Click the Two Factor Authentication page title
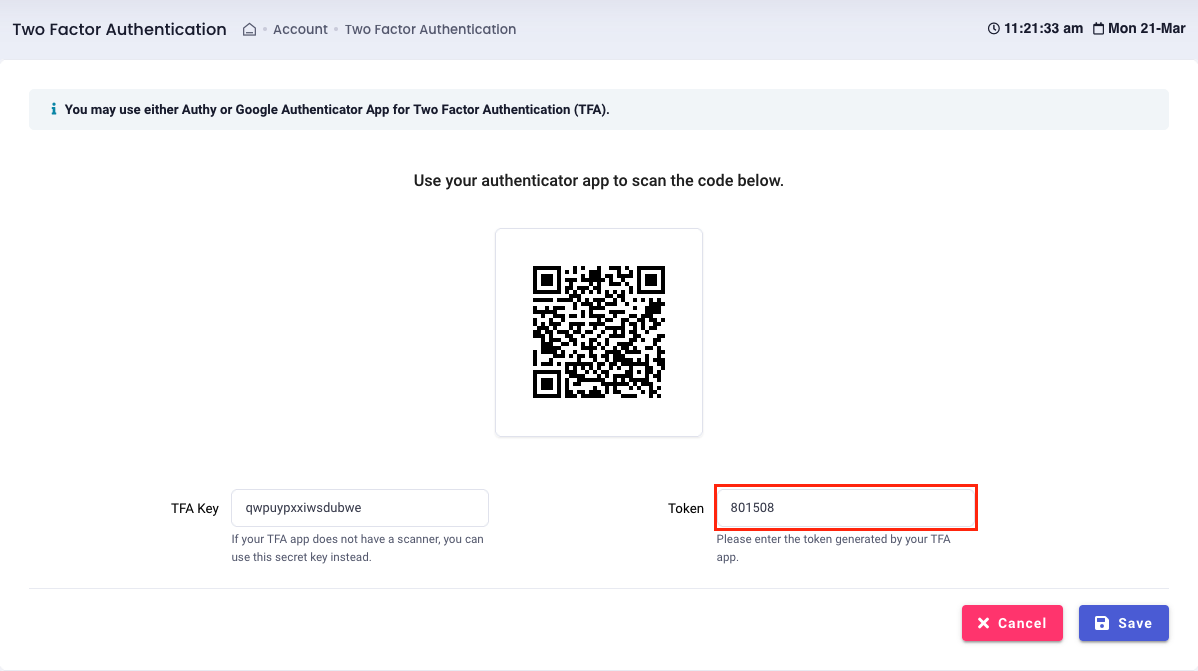Viewport: 1198px width, 671px height. (119, 29)
